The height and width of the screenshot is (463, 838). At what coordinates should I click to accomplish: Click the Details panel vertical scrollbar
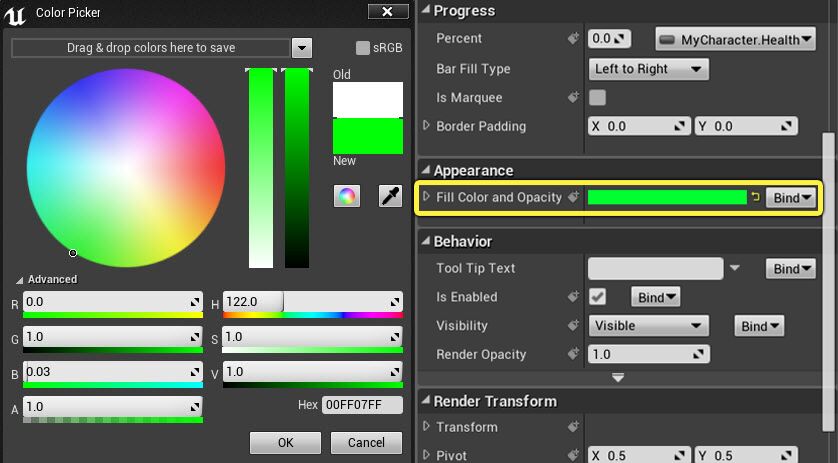[x=828, y=281]
